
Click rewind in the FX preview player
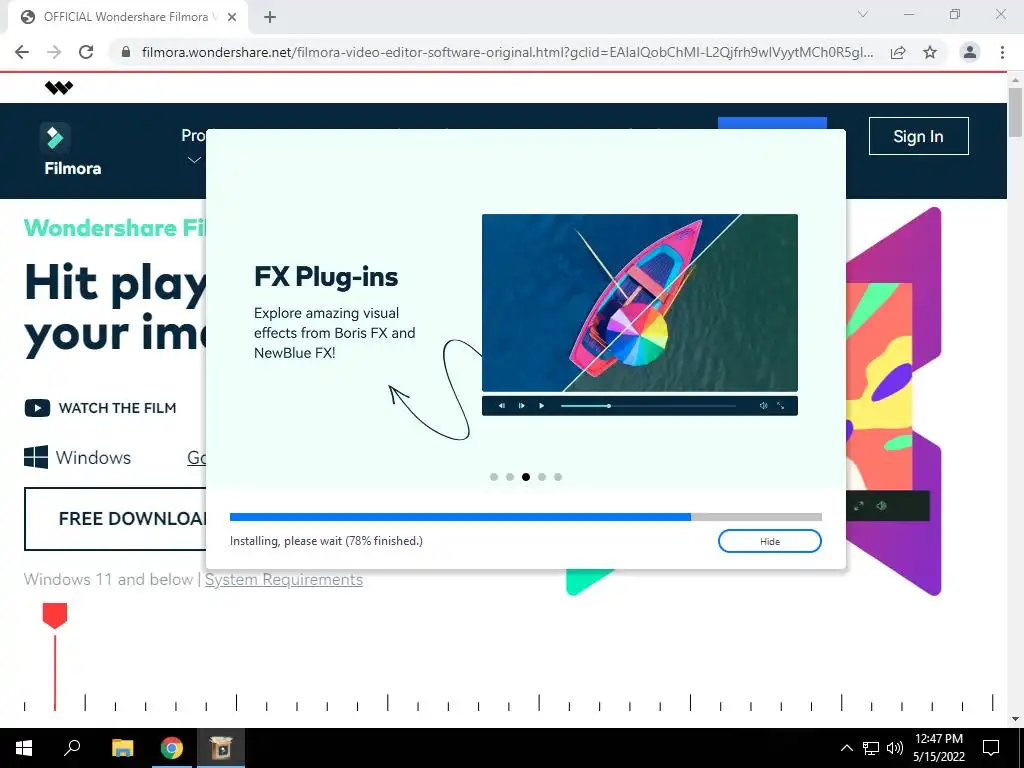point(502,406)
